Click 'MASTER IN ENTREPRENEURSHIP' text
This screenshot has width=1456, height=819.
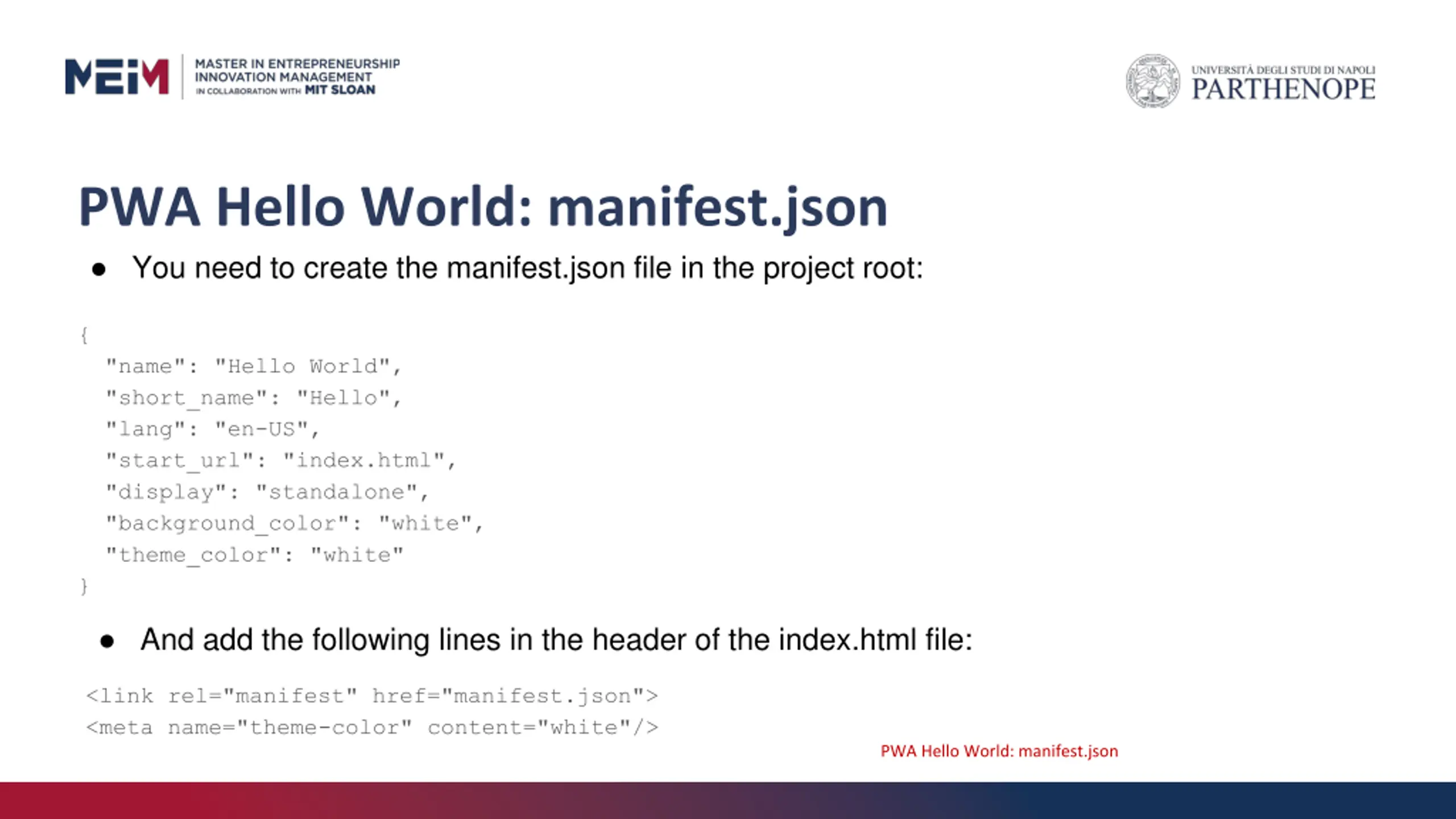click(x=297, y=64)
